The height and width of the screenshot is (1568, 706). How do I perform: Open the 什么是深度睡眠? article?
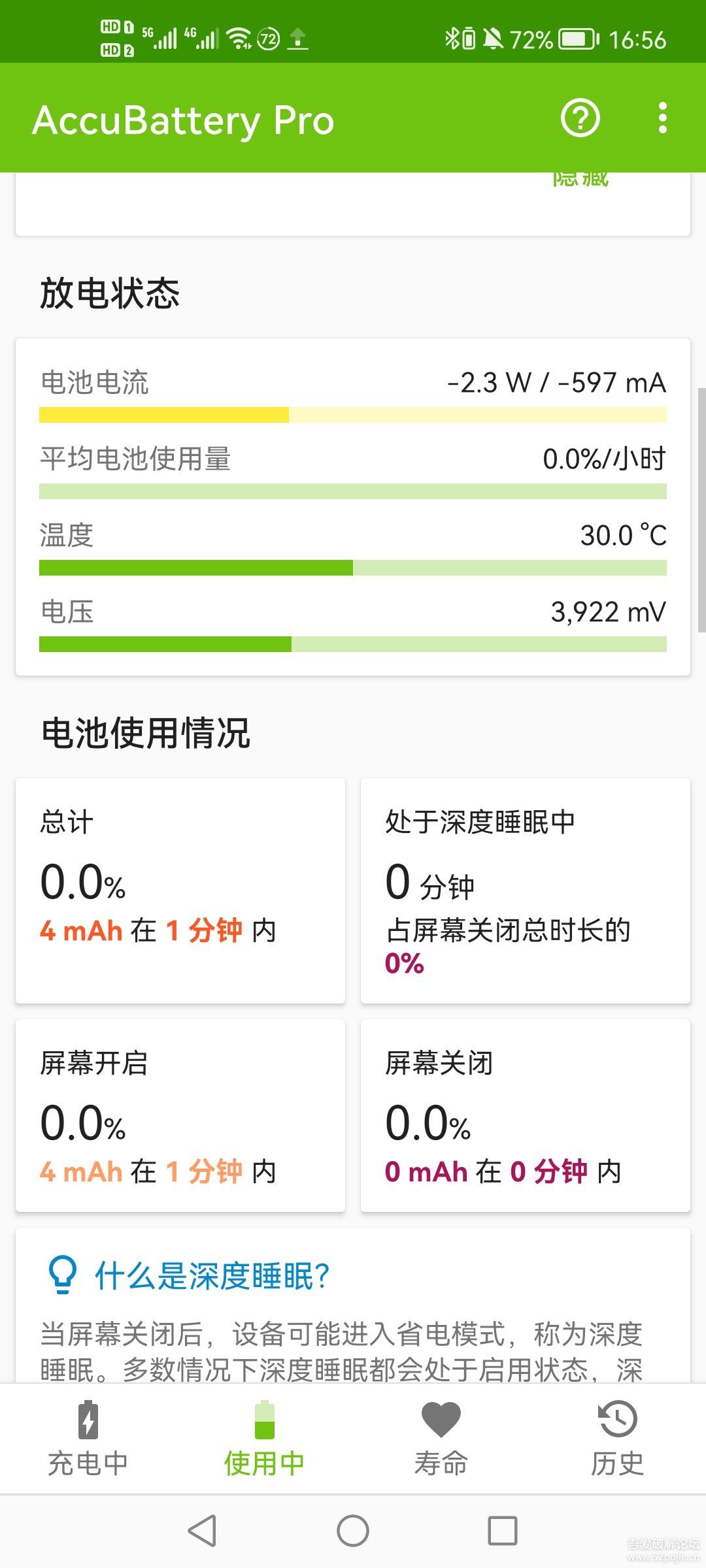pos(212,1276)
